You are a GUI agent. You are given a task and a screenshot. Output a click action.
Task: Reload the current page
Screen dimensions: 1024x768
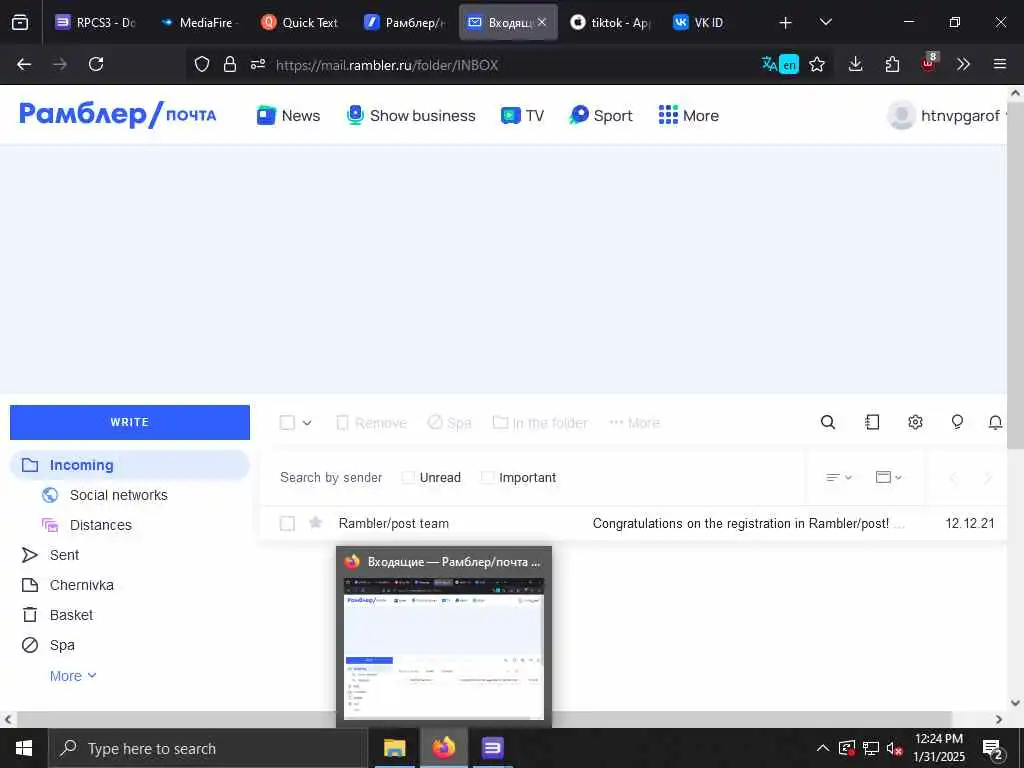coord(96,64)
